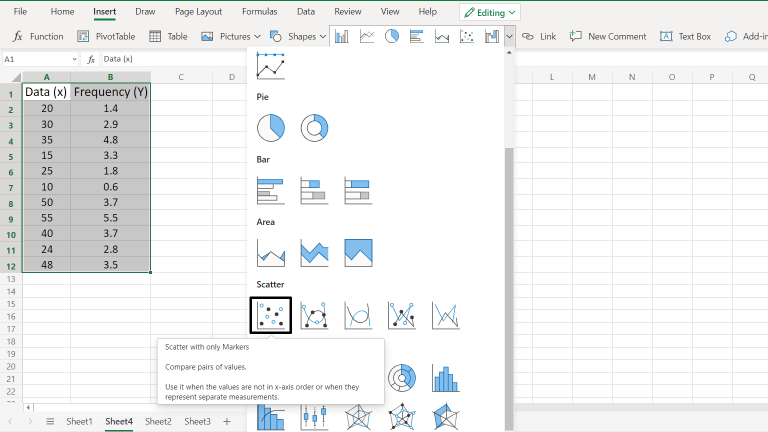Select cell containing 5.5
The width and height of the screenshot is (768, 432).
(111, 218)
